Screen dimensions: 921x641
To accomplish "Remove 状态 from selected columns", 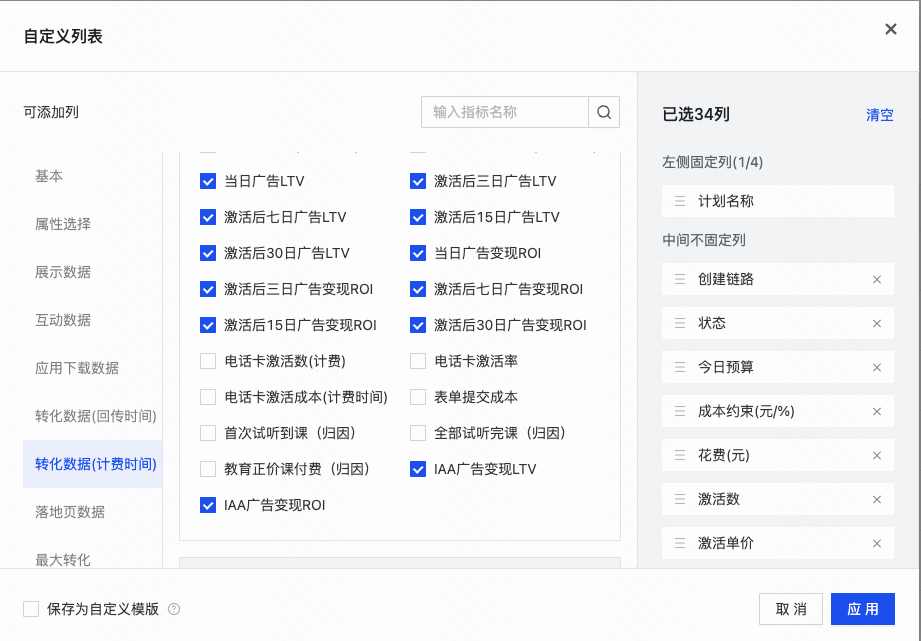I will (x=877, y=324).
